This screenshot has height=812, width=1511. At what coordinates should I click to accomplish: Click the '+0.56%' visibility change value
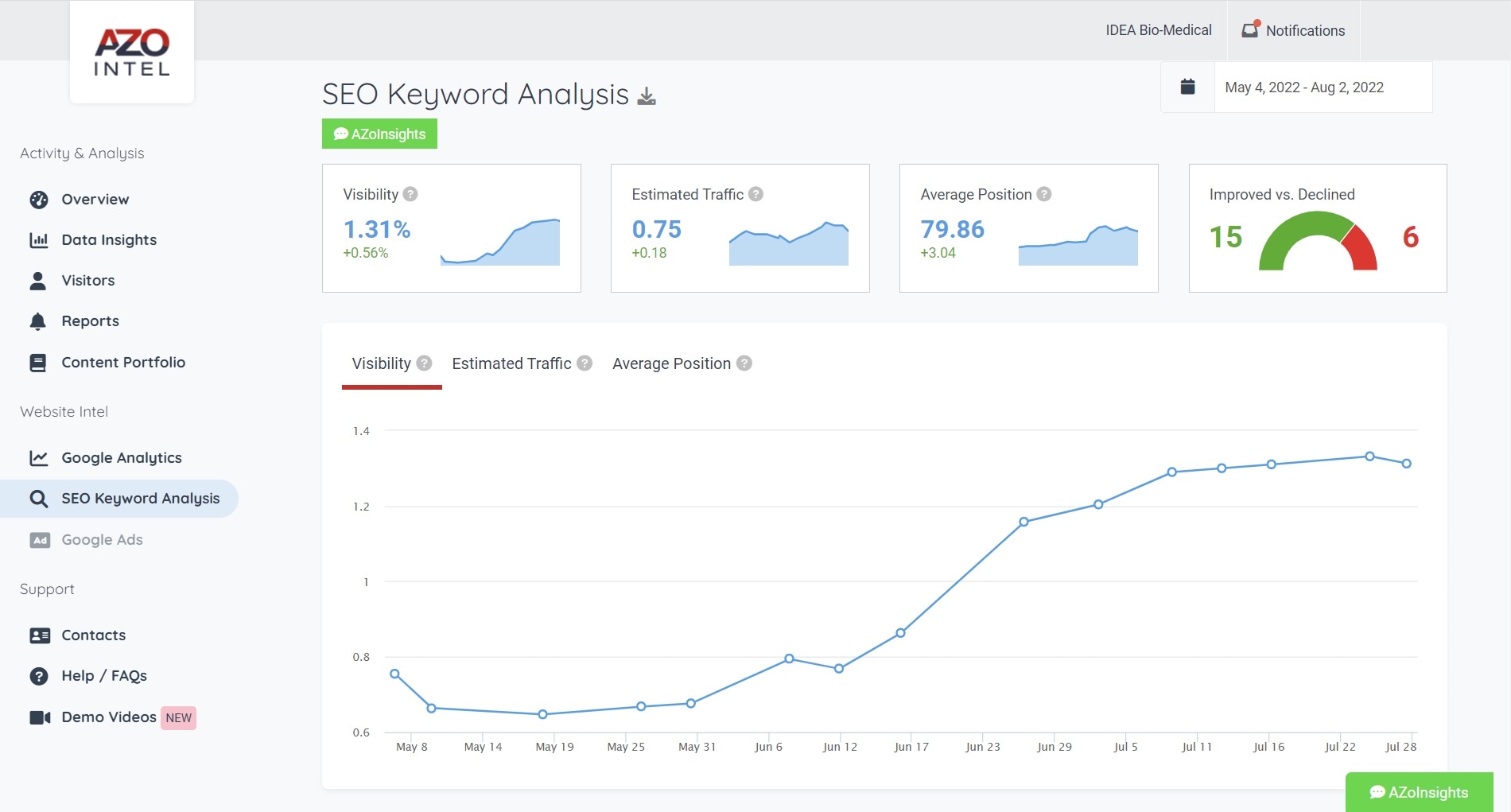pos(365,253)
